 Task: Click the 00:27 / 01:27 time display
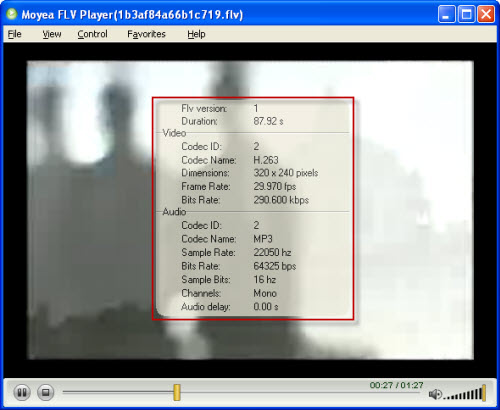396,385
